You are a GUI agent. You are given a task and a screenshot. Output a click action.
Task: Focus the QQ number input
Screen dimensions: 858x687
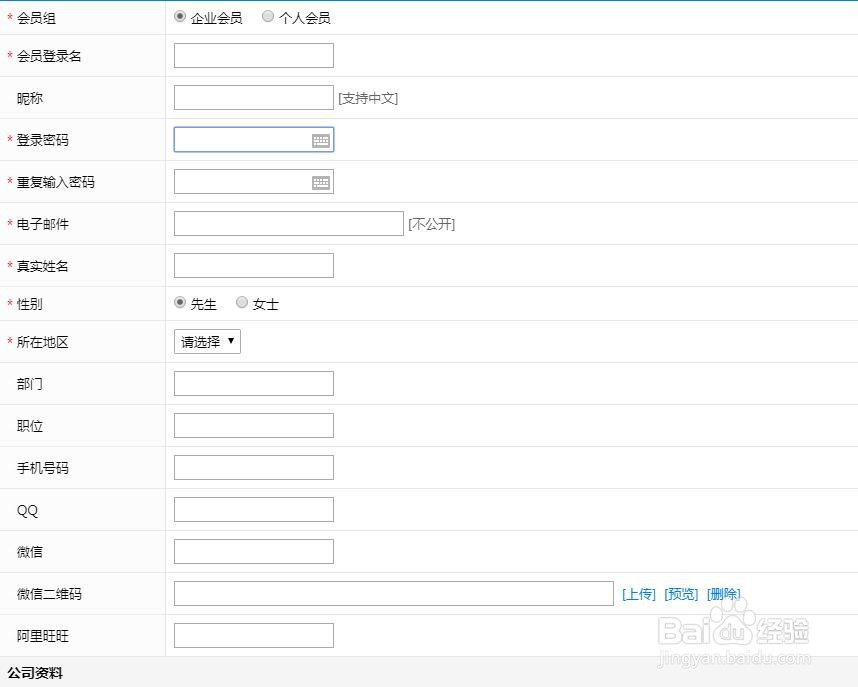click(253, 510)
